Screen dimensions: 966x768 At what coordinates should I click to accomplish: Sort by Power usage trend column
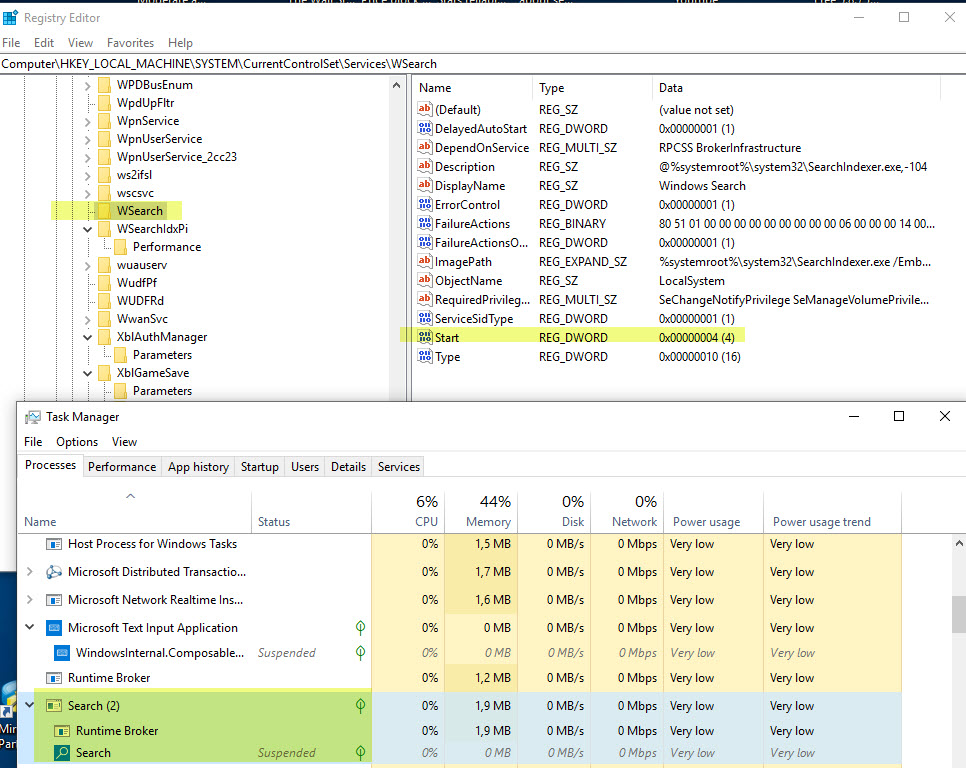[x=832, y=512]
